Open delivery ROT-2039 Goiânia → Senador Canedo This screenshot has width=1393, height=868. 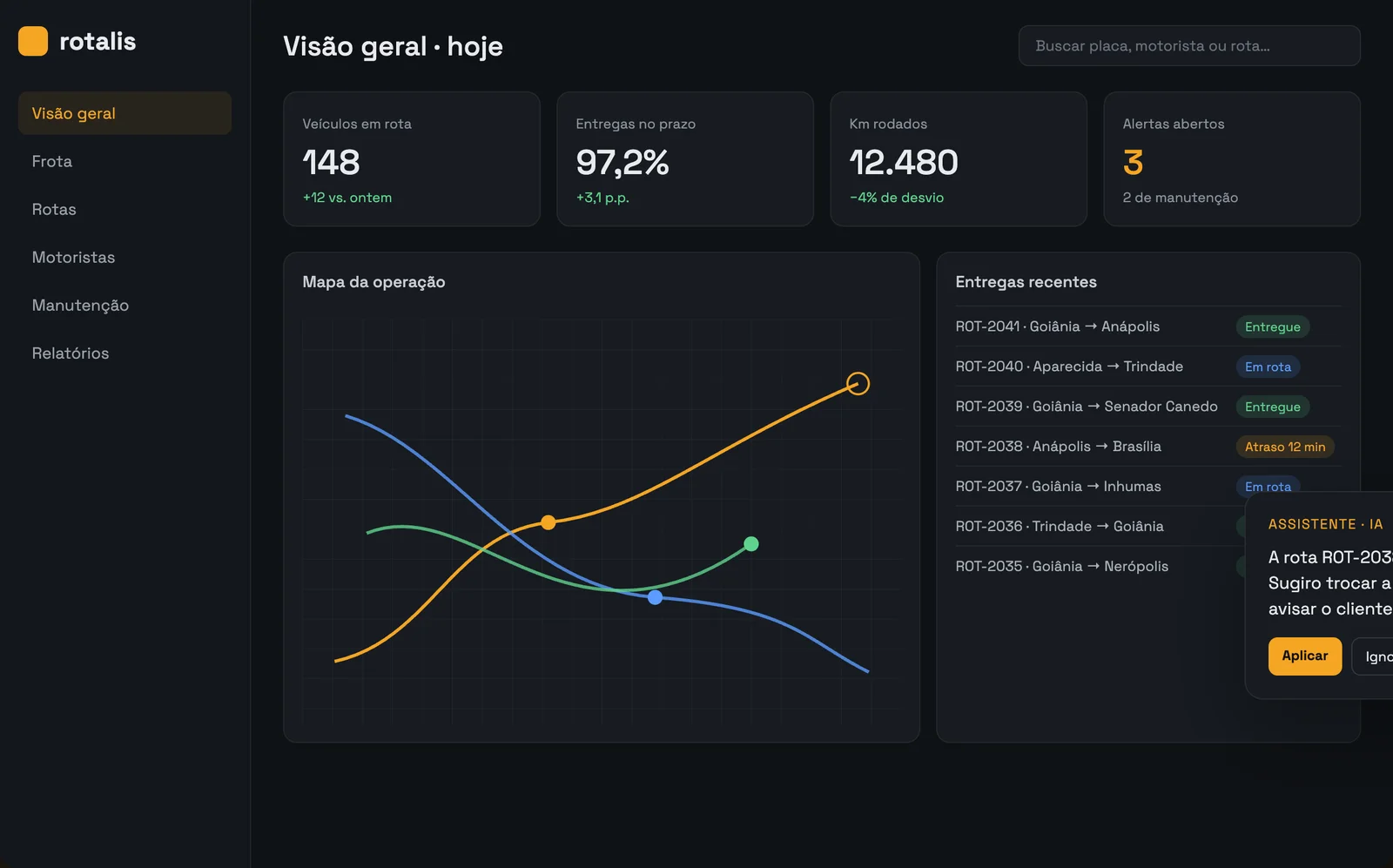click(x=1148, y=407)
